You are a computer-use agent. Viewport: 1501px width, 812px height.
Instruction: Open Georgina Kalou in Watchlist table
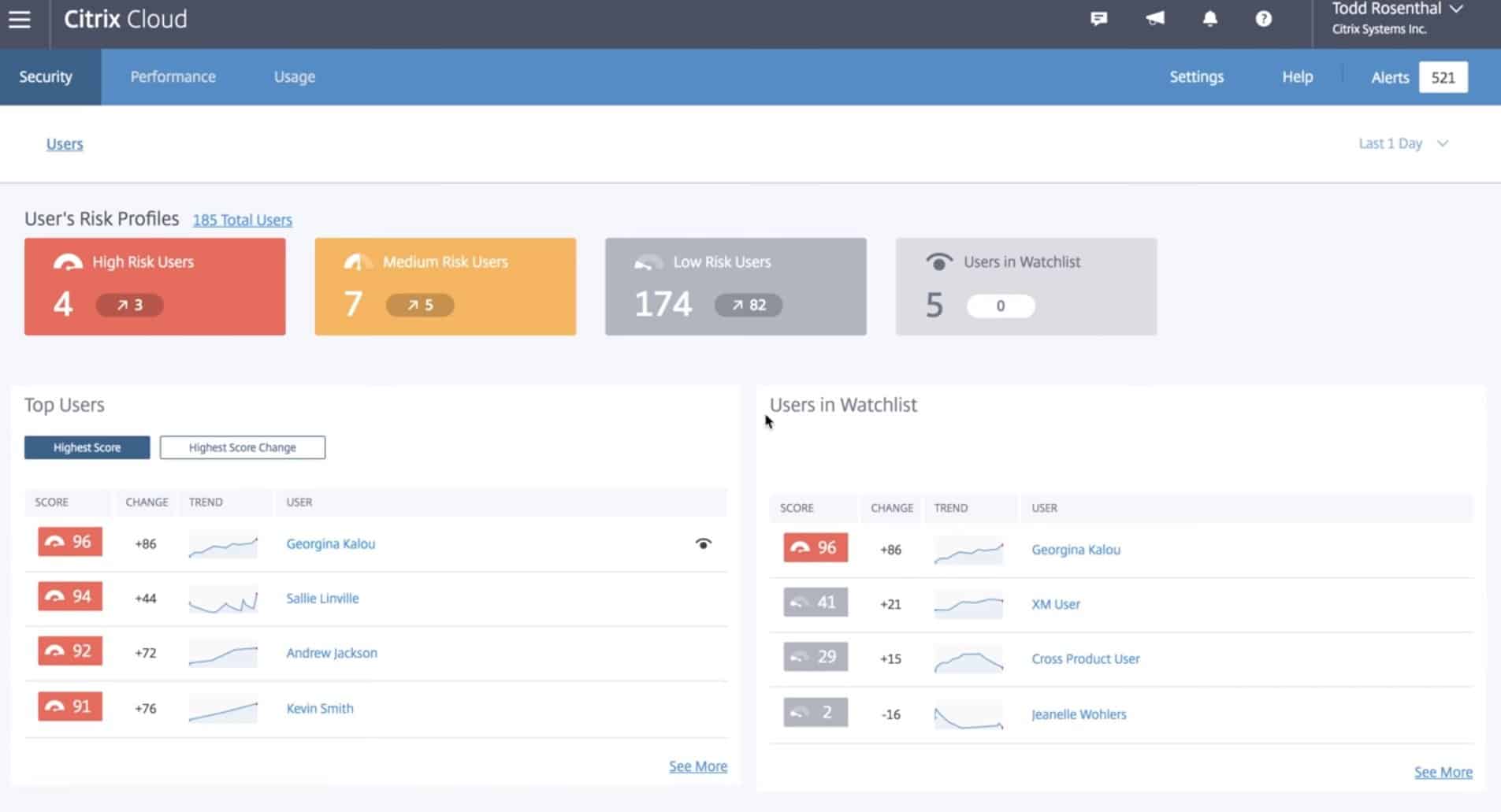(x=1076, y=550)
